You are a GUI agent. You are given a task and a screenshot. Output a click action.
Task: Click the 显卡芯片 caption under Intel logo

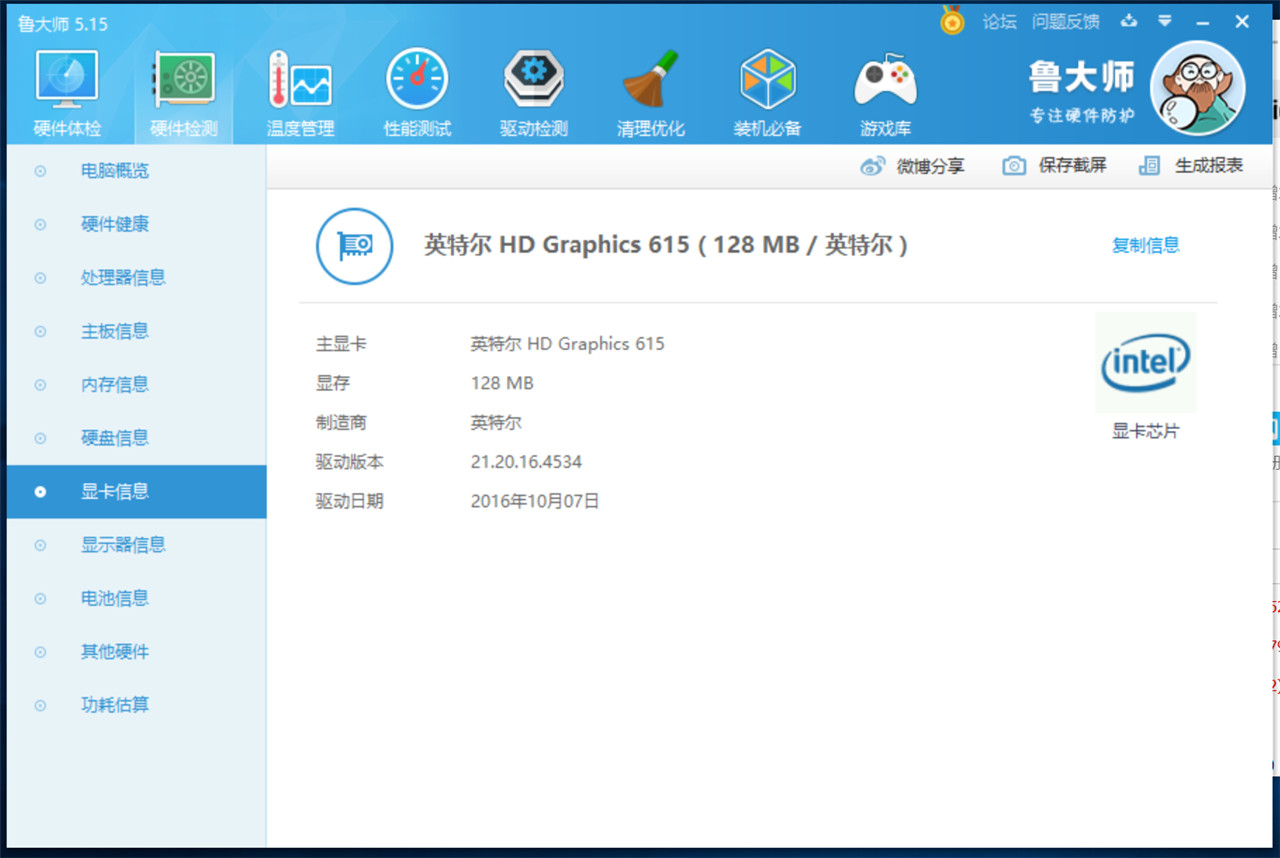[1145, 432]
